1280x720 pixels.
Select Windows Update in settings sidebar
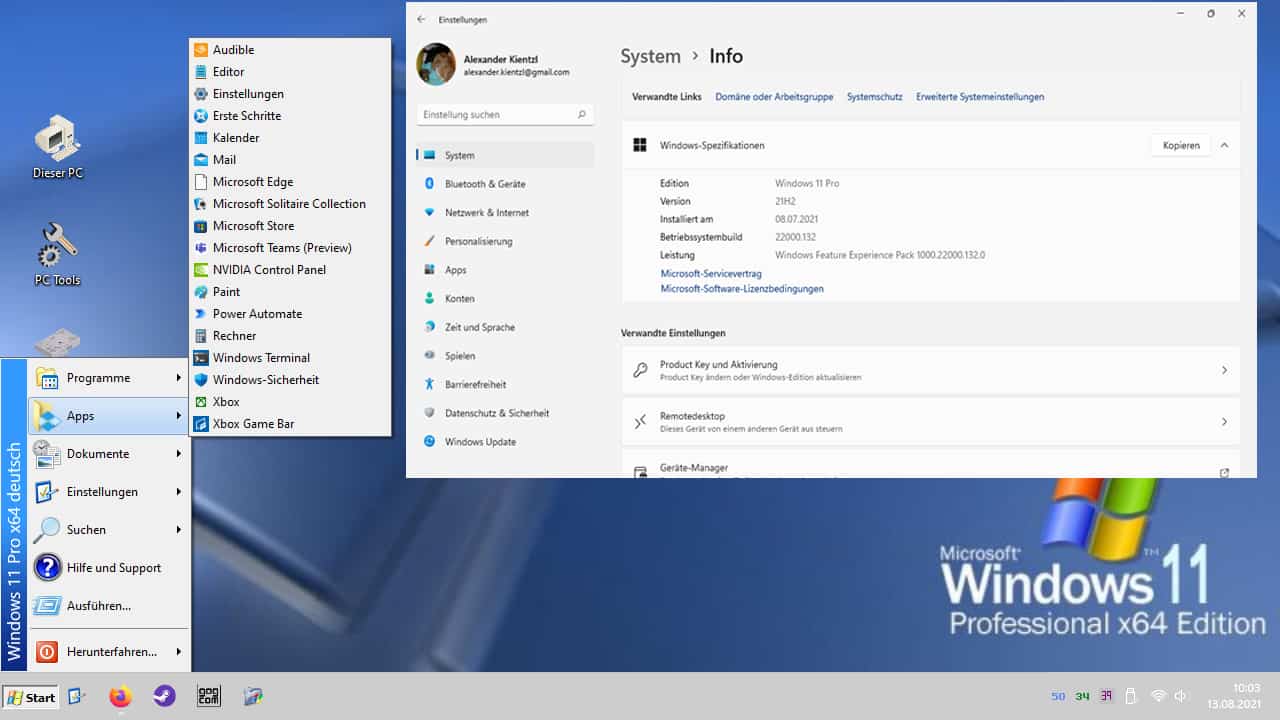pos(505,442)
